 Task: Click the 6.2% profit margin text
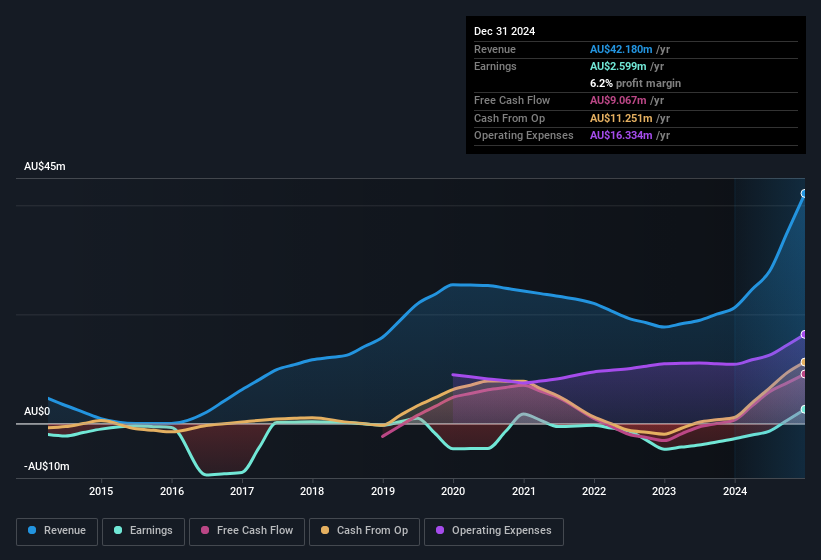(x=635, y=83)
